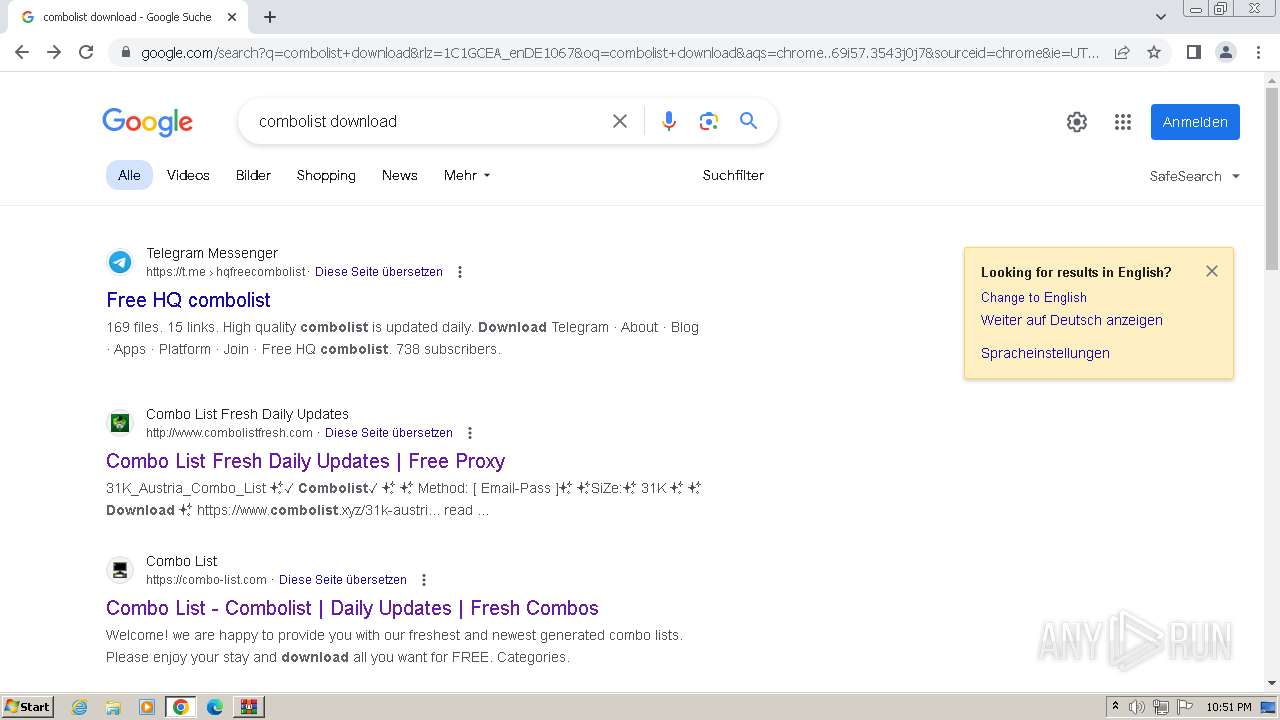Open volume control in tray
Viewport: 1280px width, 720px height.
pos(1137,707)
